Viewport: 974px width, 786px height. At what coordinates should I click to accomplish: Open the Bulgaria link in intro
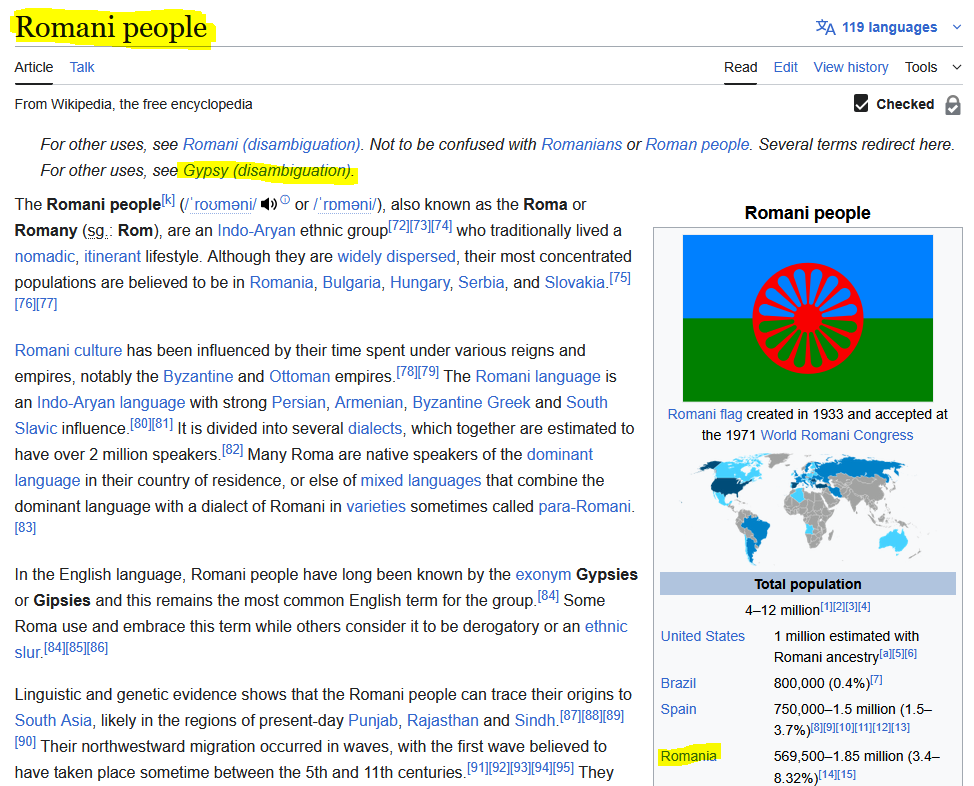(x=352, y=283)
